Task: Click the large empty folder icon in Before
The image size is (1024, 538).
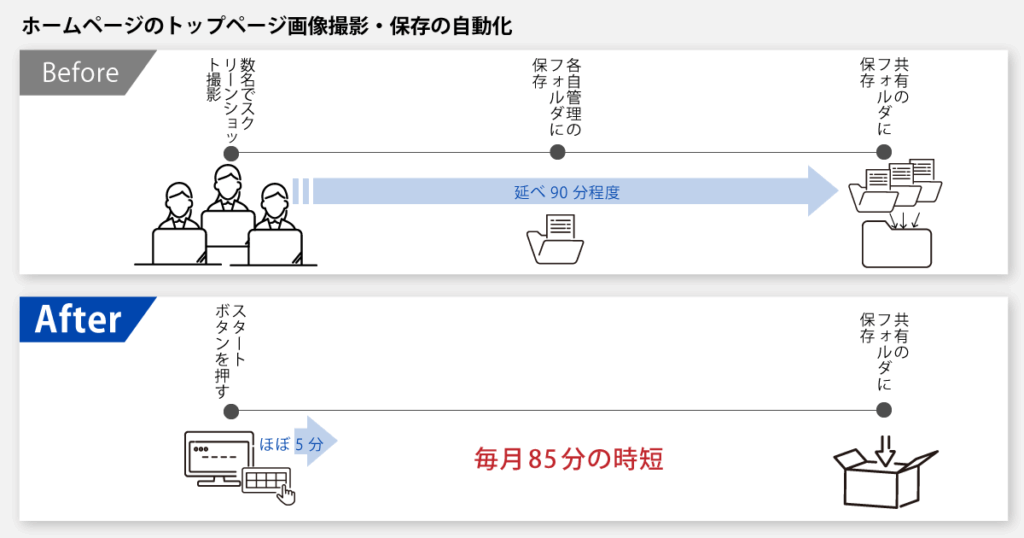Action: point(896,247)
